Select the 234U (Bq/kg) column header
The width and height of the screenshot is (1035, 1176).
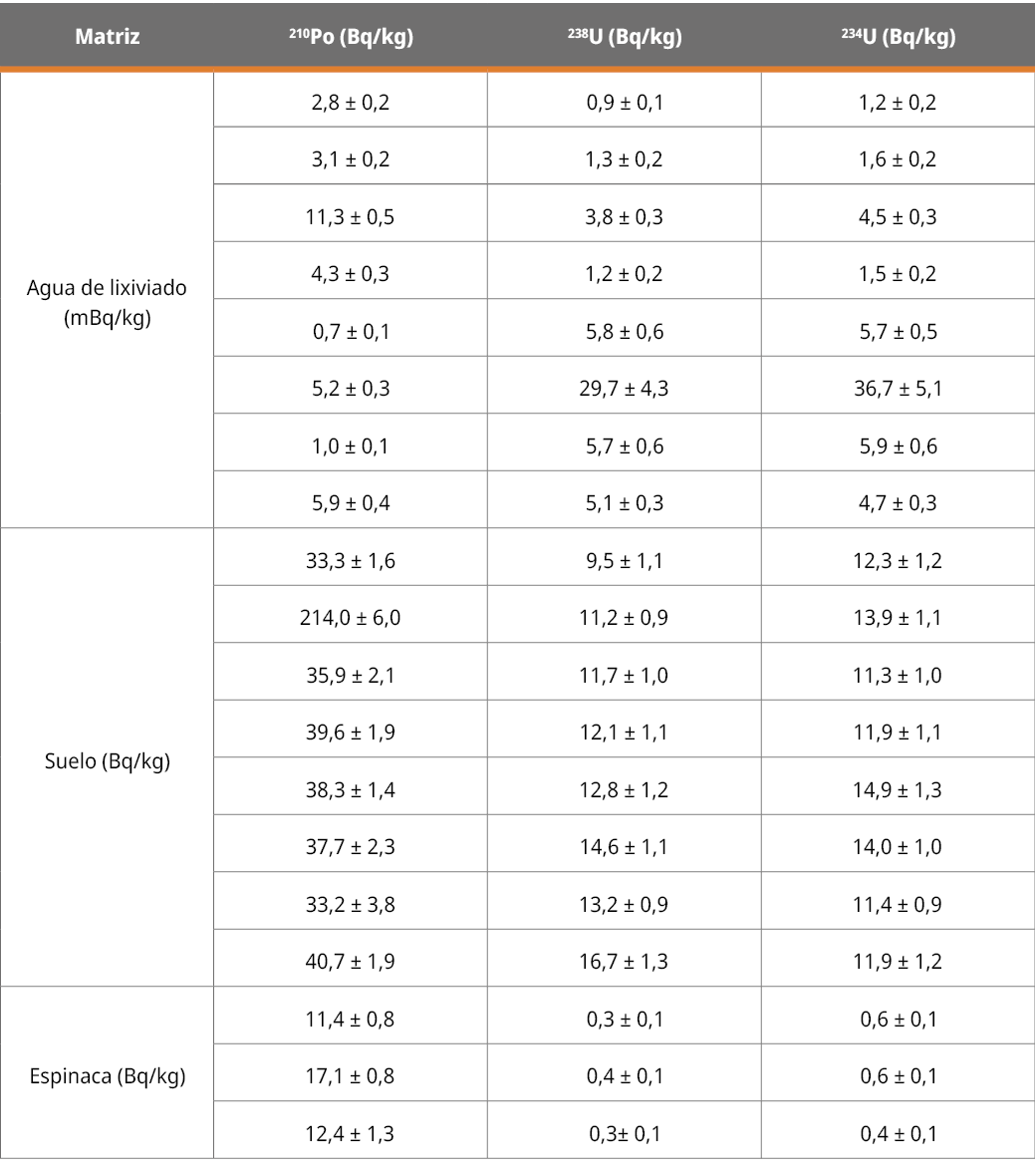click(898, 37)
